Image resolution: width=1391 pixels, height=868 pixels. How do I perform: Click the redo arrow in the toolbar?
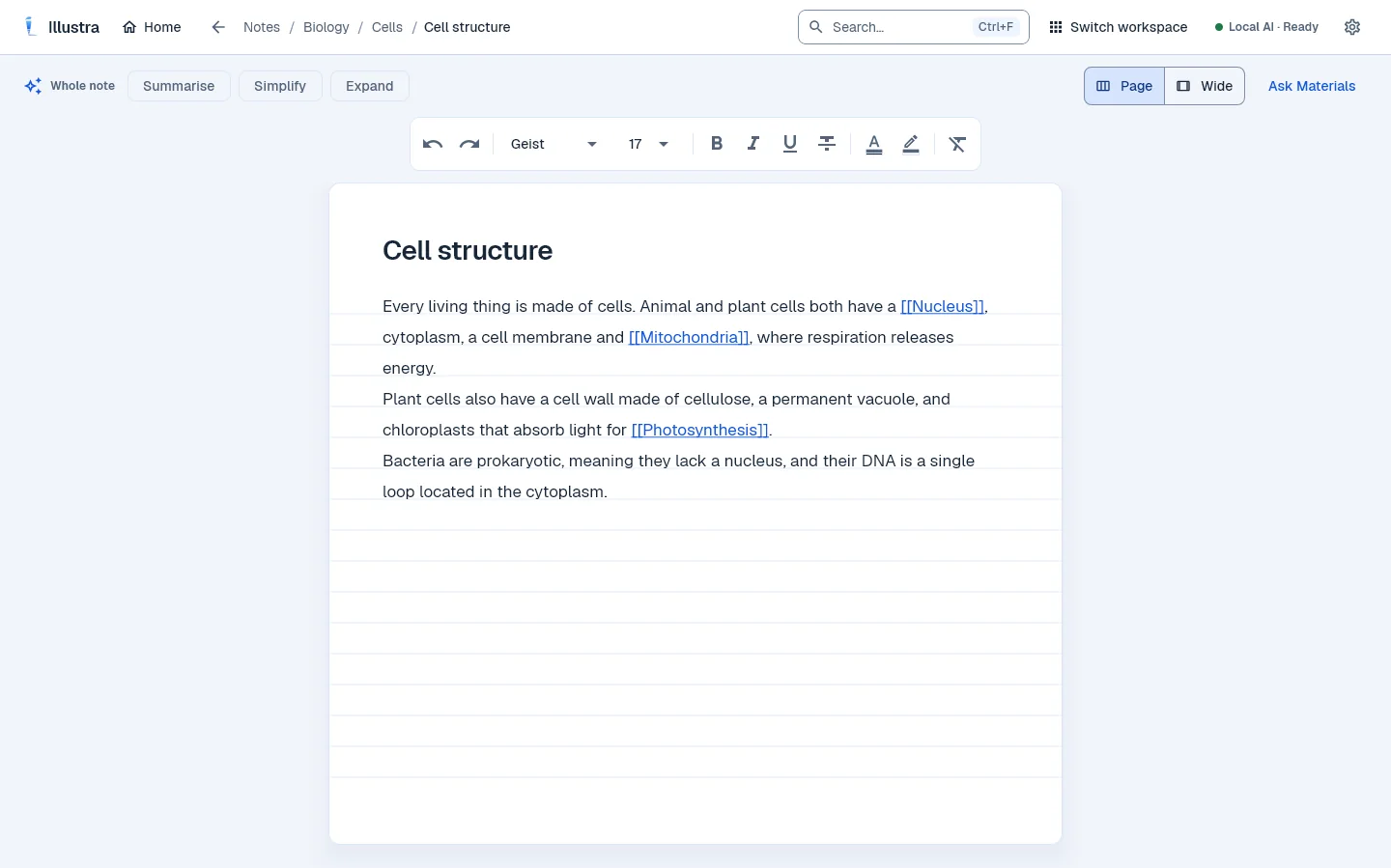coord(469,144)
